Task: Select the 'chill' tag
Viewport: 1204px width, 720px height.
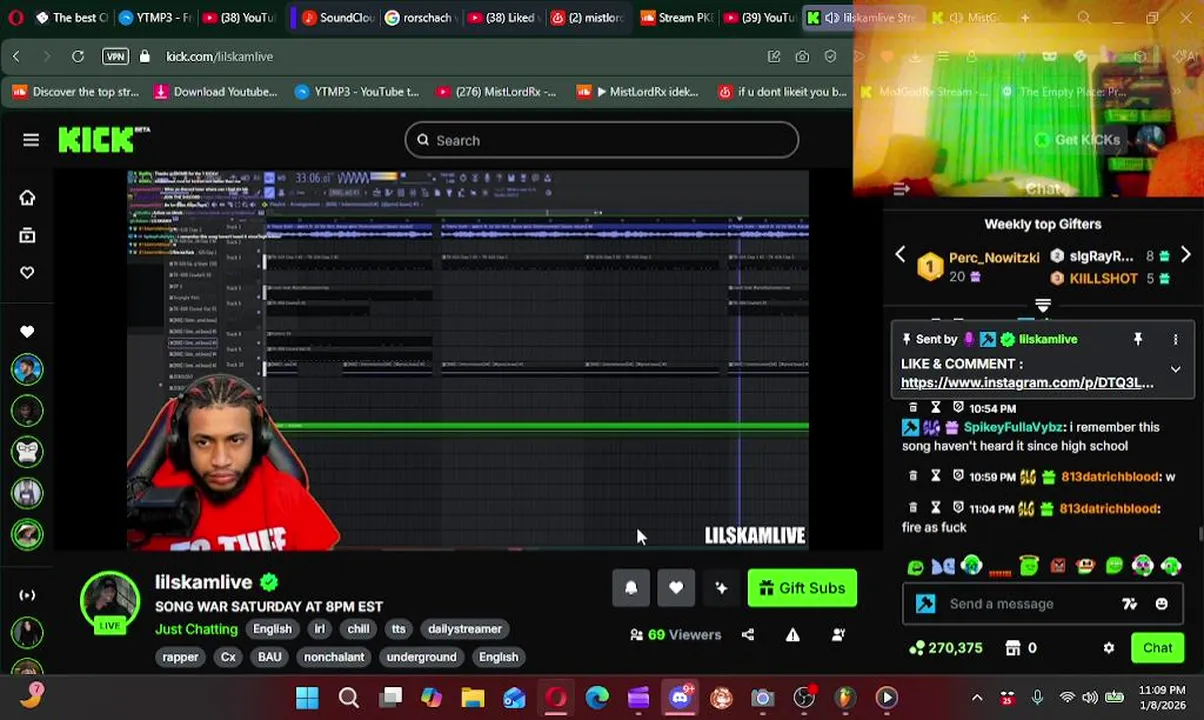Action: pos(358,629)
